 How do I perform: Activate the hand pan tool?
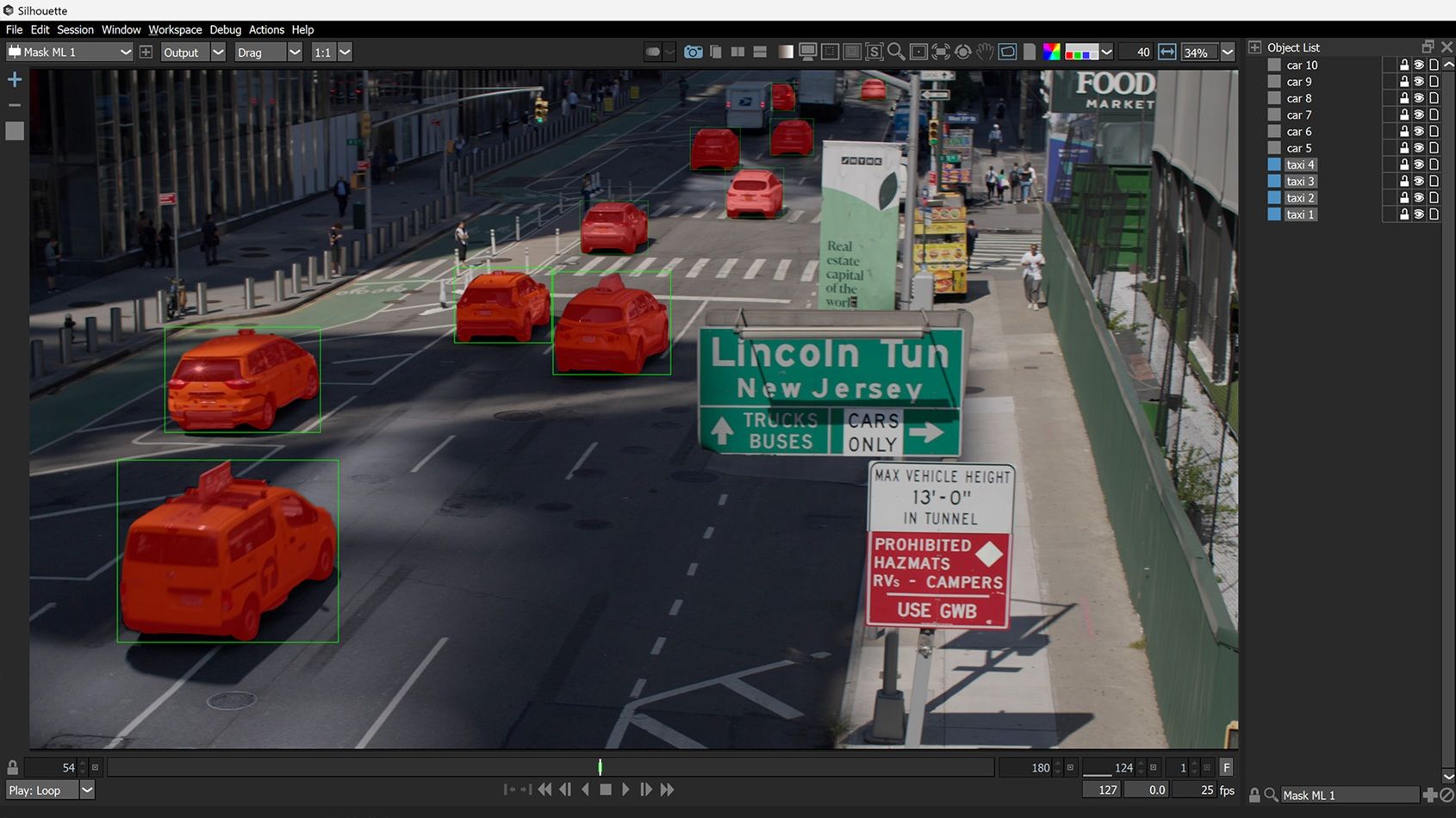(x=985, y=53)
